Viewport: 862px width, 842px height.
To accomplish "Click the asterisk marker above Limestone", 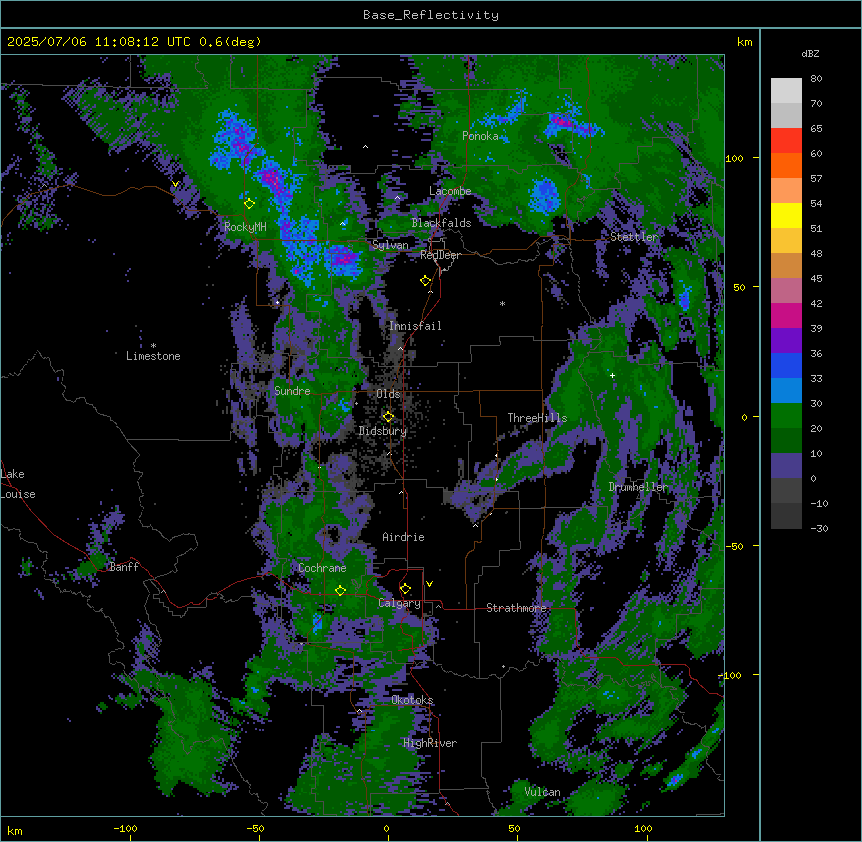I will pos(153,346).
